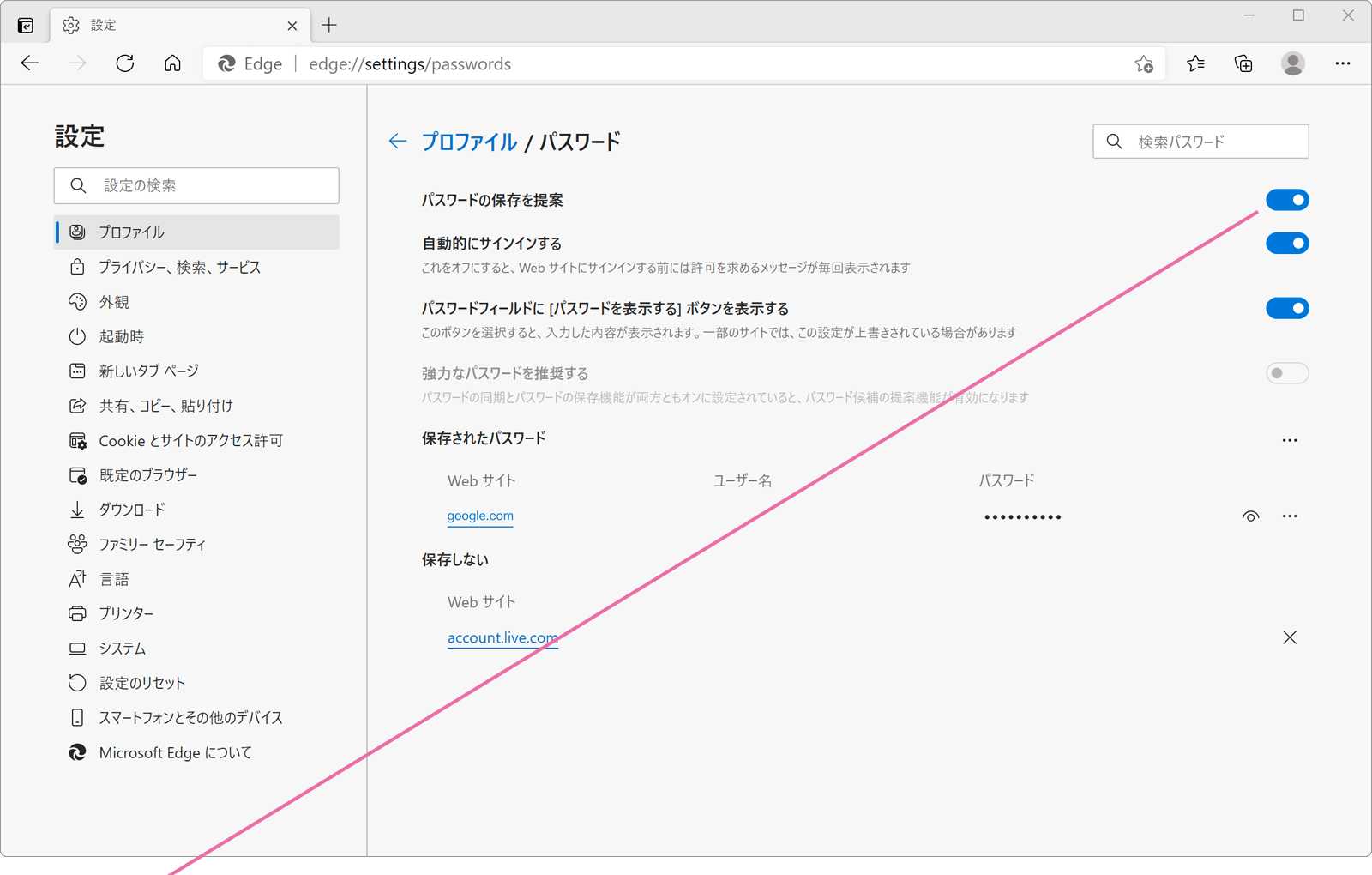
Task: Toggle 強力なパスワードを推奨する switch
Action: pyautogui.click(x=1287, y=373)
